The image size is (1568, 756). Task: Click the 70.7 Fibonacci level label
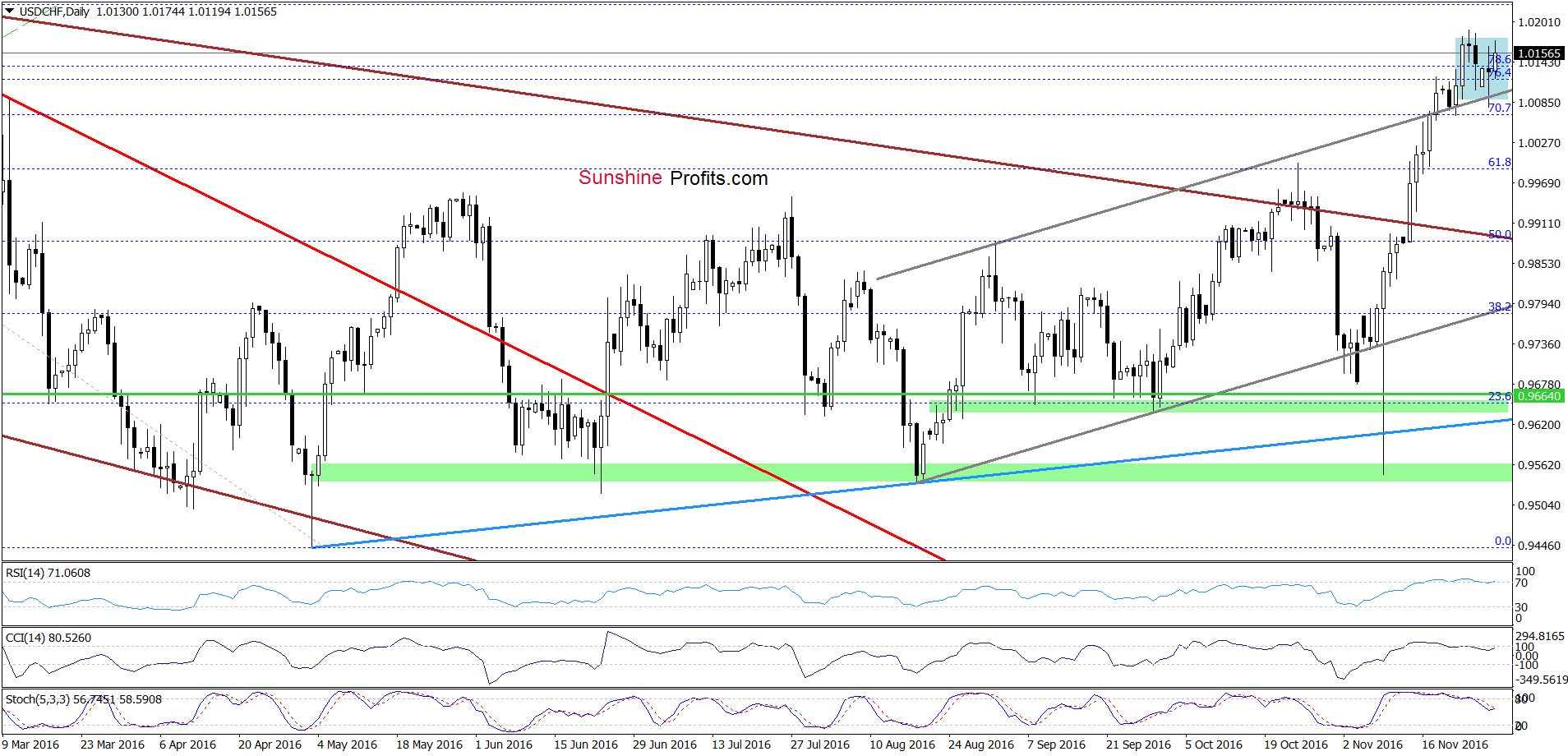click(x=1499, y=108)
